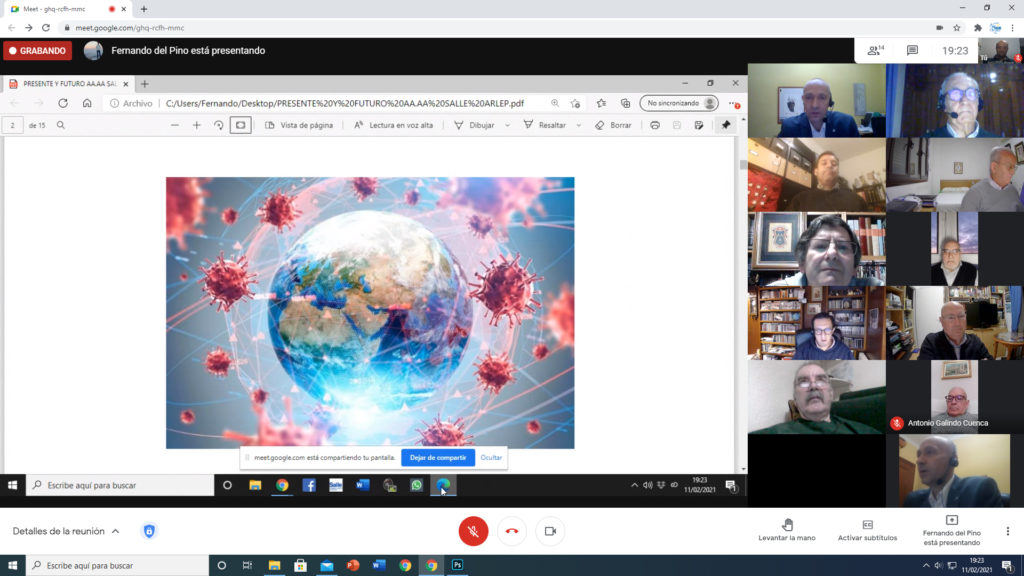This screenshot has height=576, width=1024.
Task: Raise hand with Levantar la mano
Action: (787, 530)
